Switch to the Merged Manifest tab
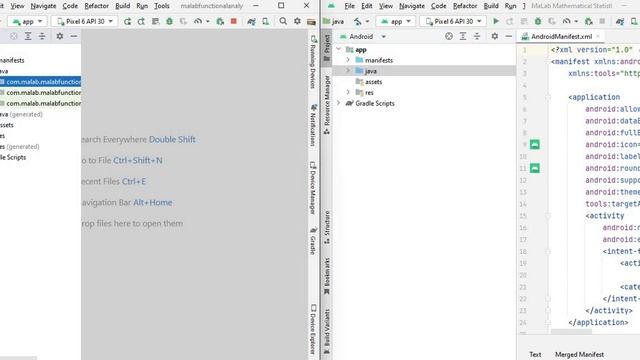Viewport: 640px width, 360px height. pos(579,354)
